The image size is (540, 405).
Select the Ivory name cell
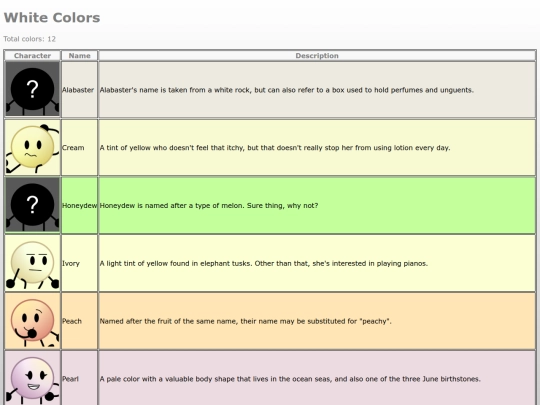[80, 263]
